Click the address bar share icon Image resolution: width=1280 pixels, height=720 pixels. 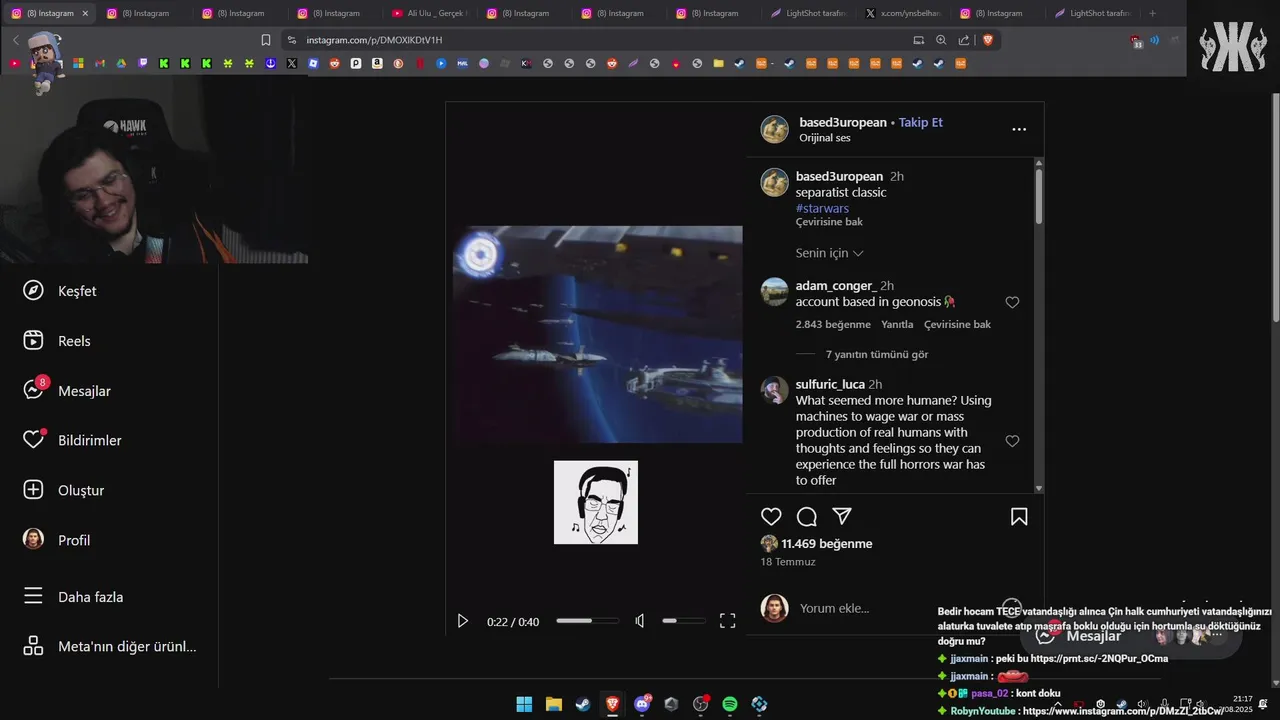(x=964, y=40)
